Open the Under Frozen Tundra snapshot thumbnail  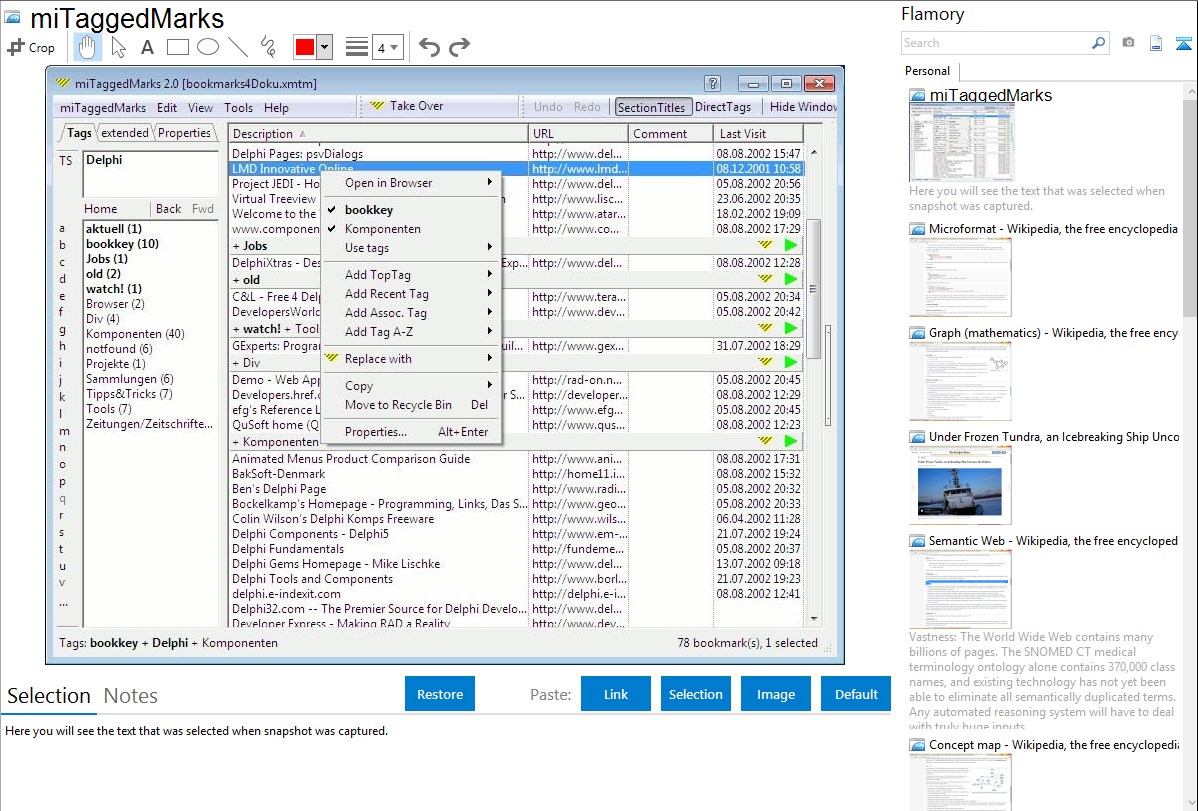click(x=960, y=485)
